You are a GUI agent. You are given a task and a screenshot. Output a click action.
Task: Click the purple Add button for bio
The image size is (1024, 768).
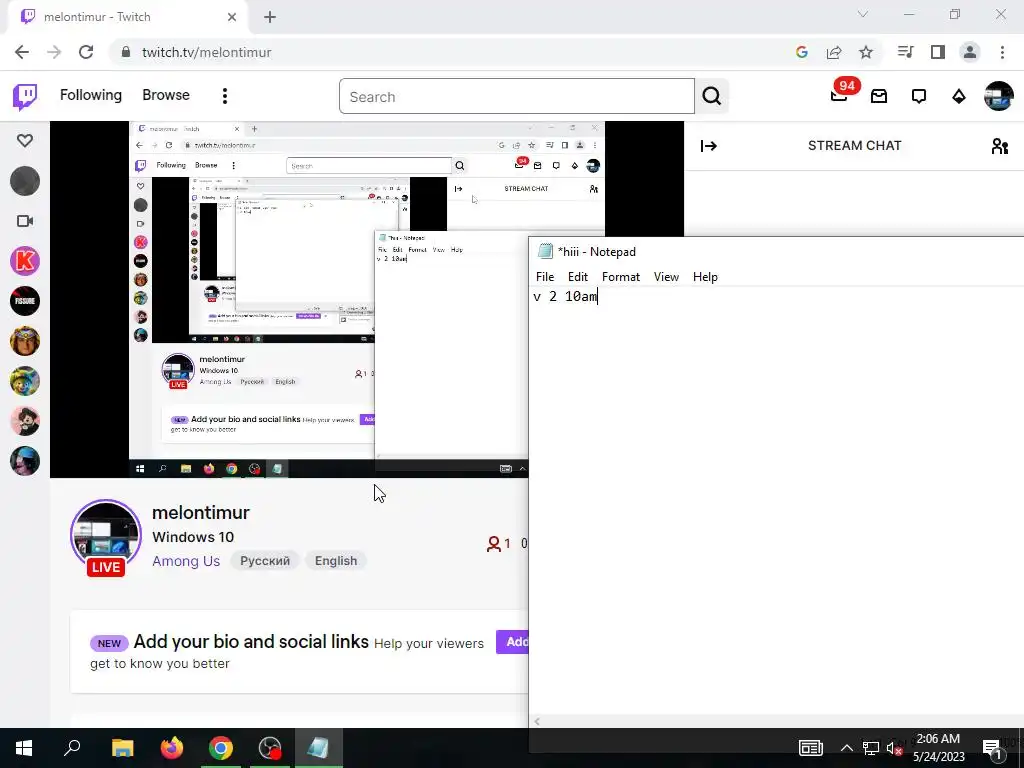(512, 642)
